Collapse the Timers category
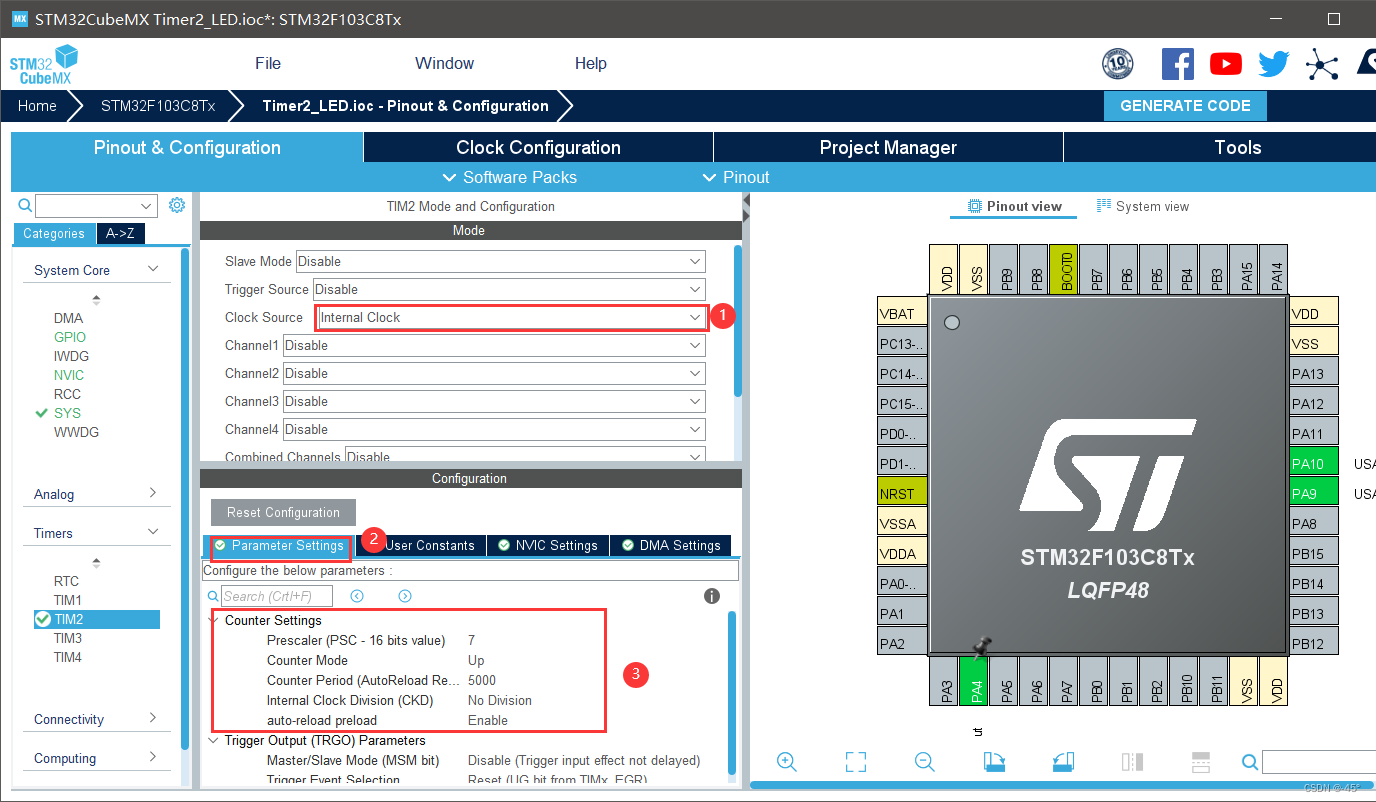This screenshot has width=1376, height=802. tap(153, 532)
